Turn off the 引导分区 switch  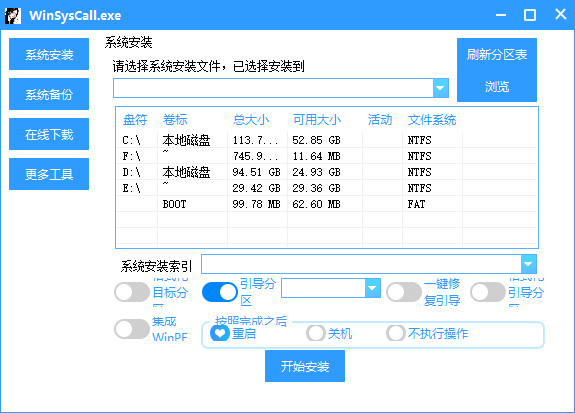pos(220,292)
